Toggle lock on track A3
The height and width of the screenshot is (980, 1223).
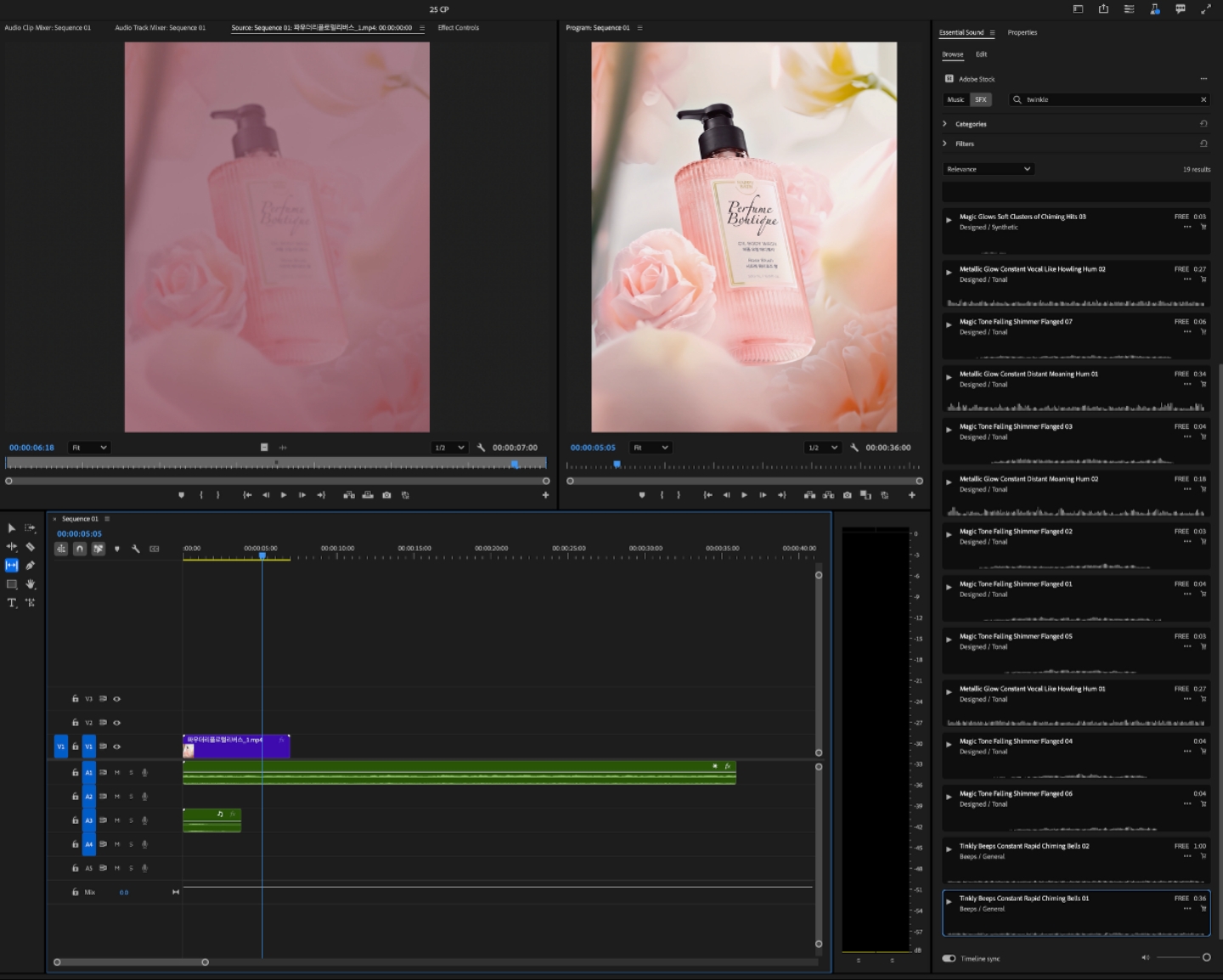(x=75, y=820)
